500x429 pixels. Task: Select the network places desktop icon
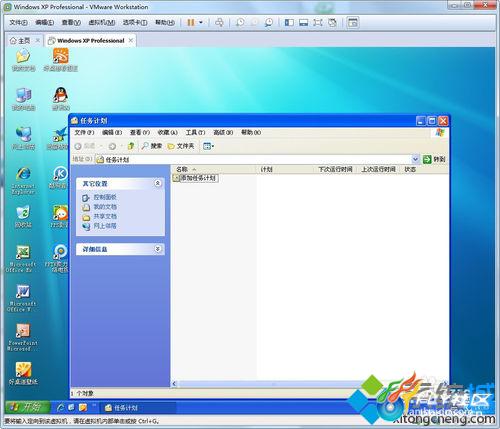(23, 138)
